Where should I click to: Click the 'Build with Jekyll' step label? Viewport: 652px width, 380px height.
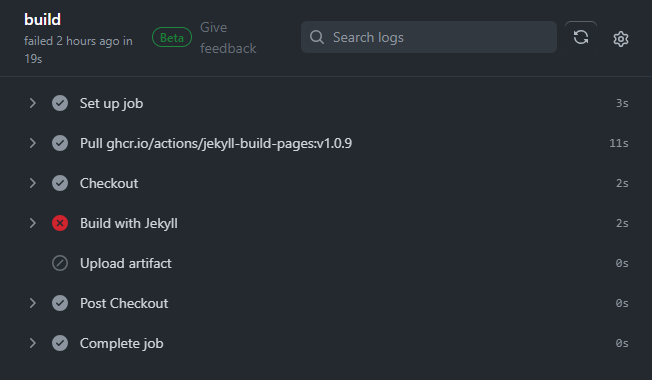[x=129, y=223]
